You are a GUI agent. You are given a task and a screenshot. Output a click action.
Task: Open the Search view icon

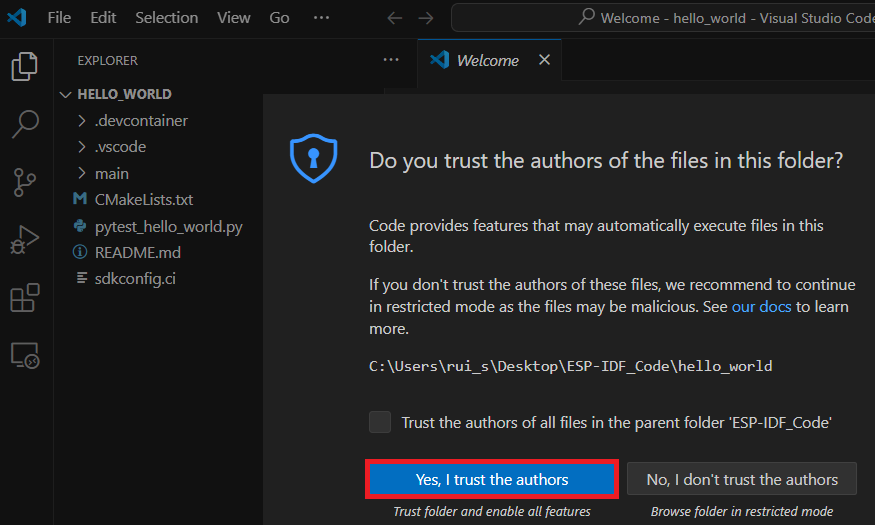(x=25, y=124)
